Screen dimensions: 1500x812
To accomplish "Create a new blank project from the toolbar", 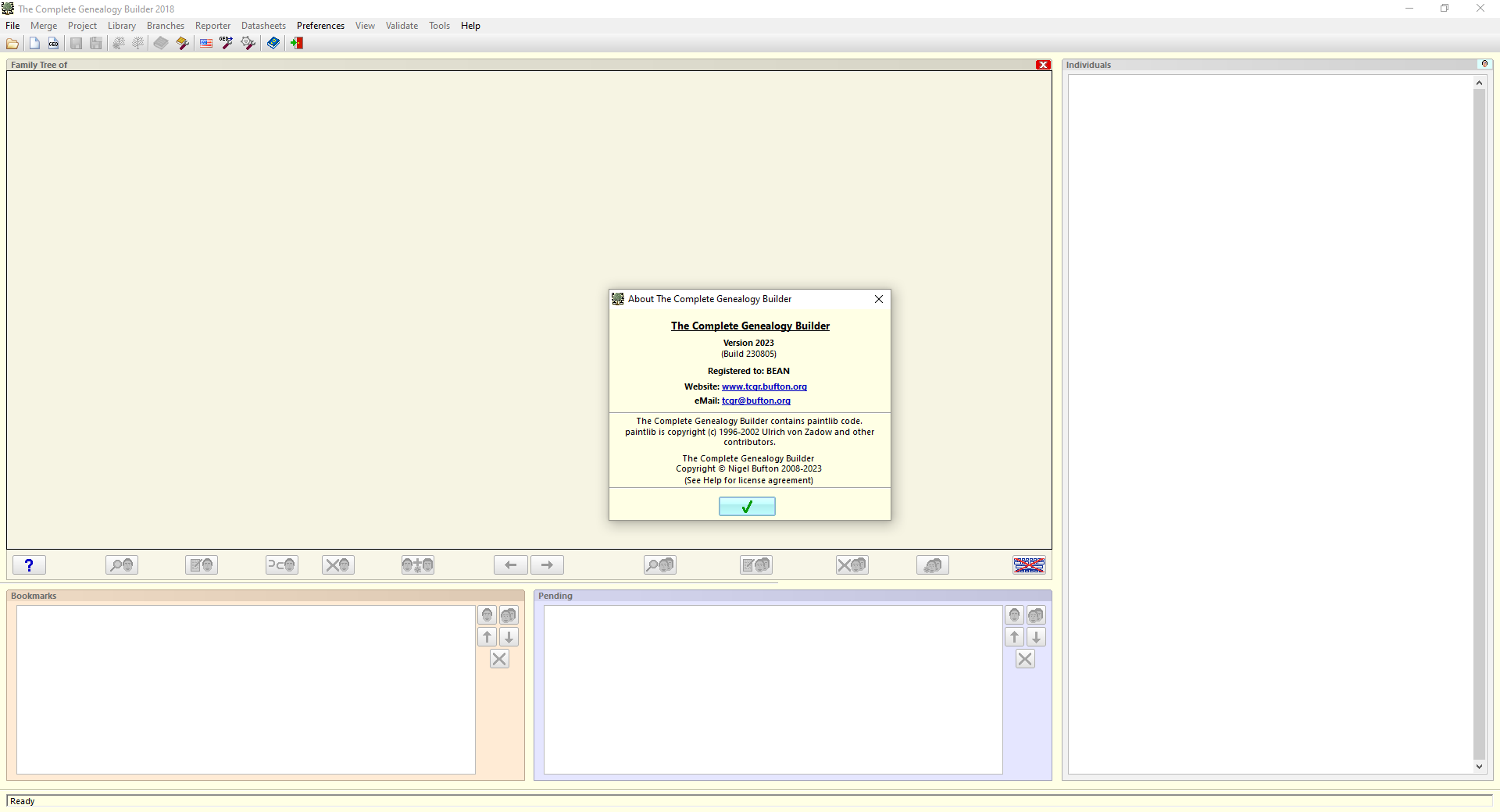I will point(34,44).
